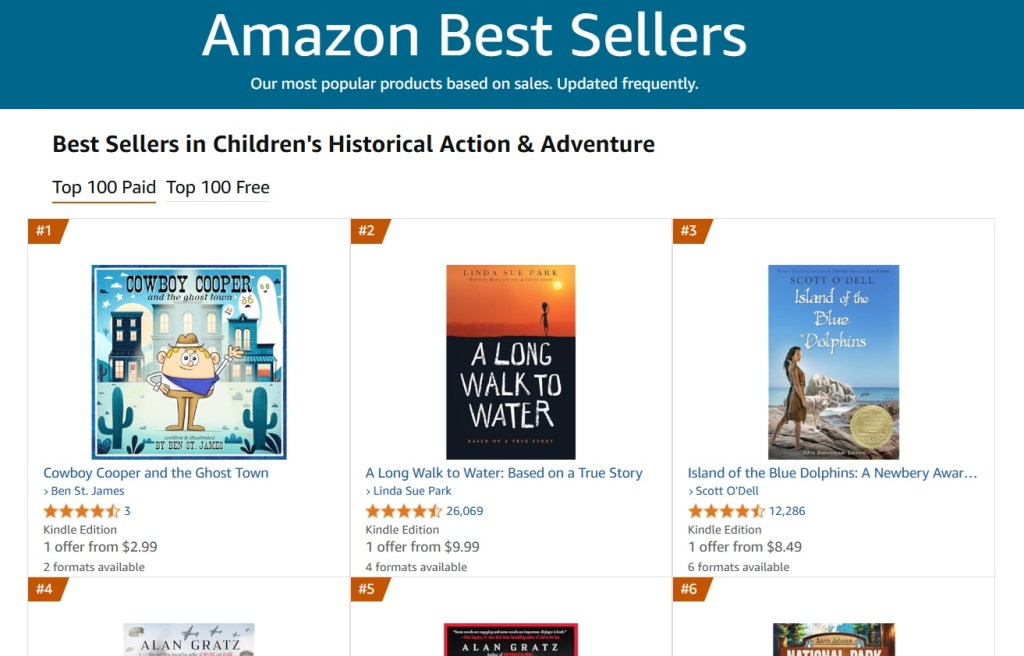Click the A Long Walk to Water cover
This screenshot has height=656, width=1024.
click(510, 362)
